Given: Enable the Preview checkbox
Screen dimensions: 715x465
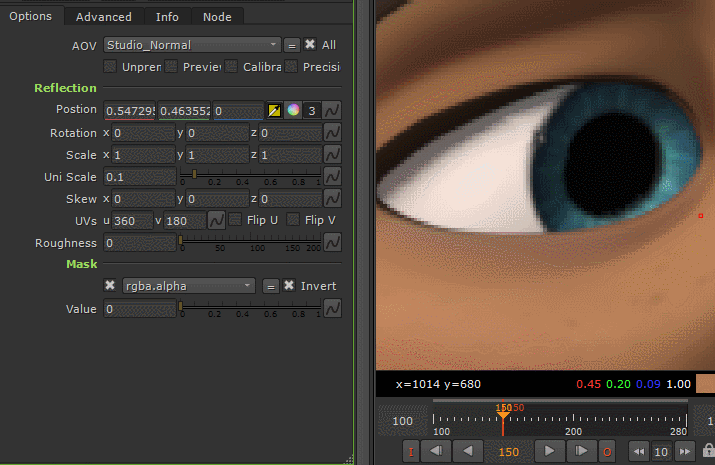Looking at the screenshot, I should pyautogui.click(x=171, y=67).
